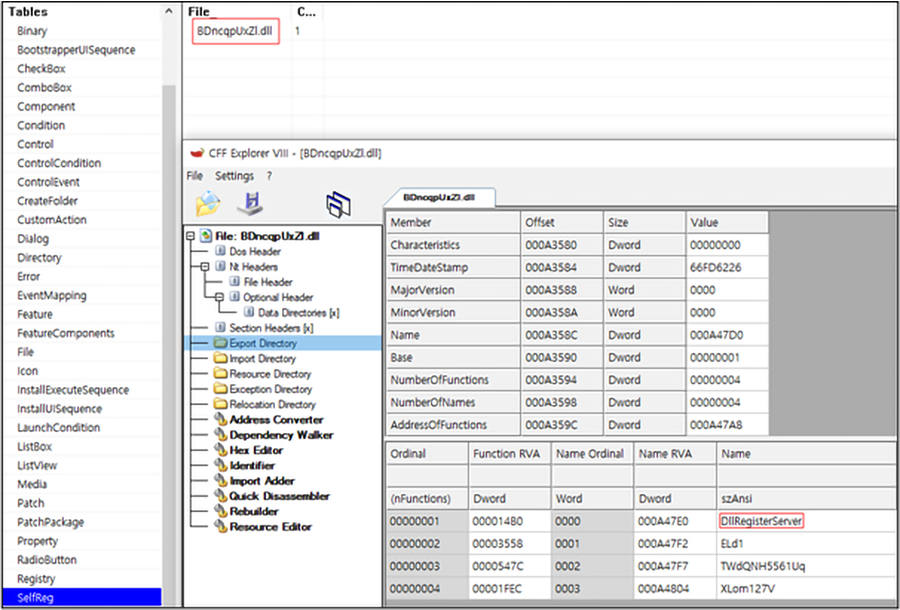900x610 pixels.
Task: Click the Member column header
Action: 453,222
